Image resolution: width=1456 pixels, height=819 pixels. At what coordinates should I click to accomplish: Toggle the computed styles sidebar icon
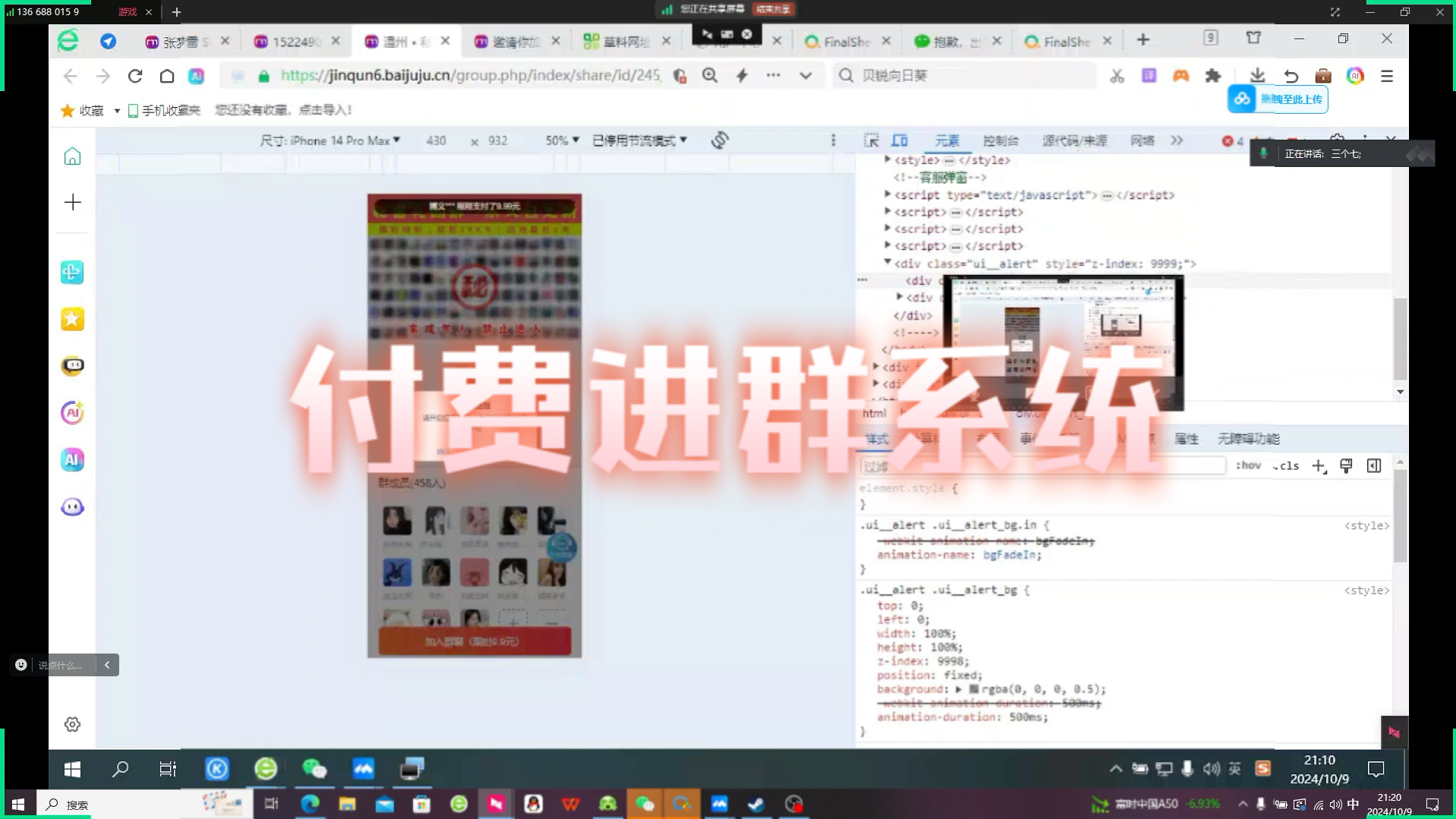(1374, 466)
